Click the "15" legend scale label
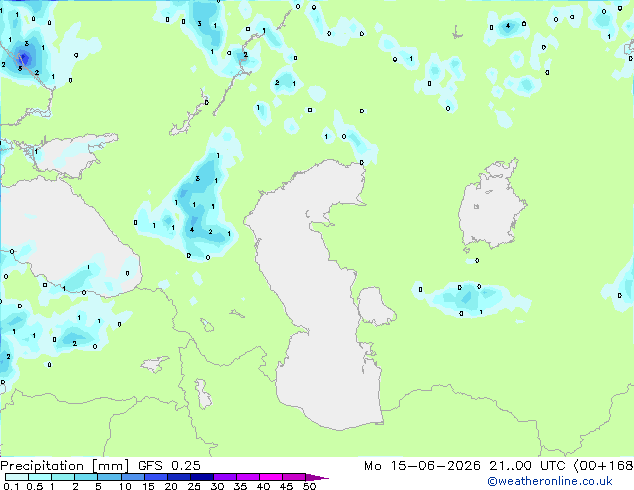Image resolution: width=634 pixels, height=490 pixels. coord(148,486)
